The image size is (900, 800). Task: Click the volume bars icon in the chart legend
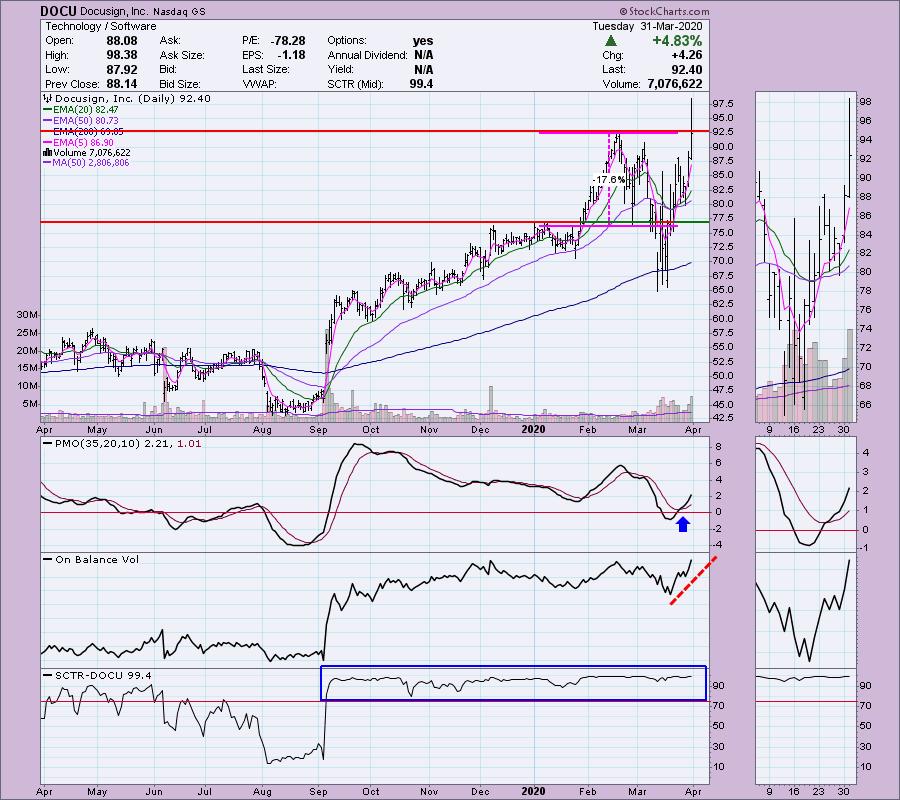tap(48, 153)
